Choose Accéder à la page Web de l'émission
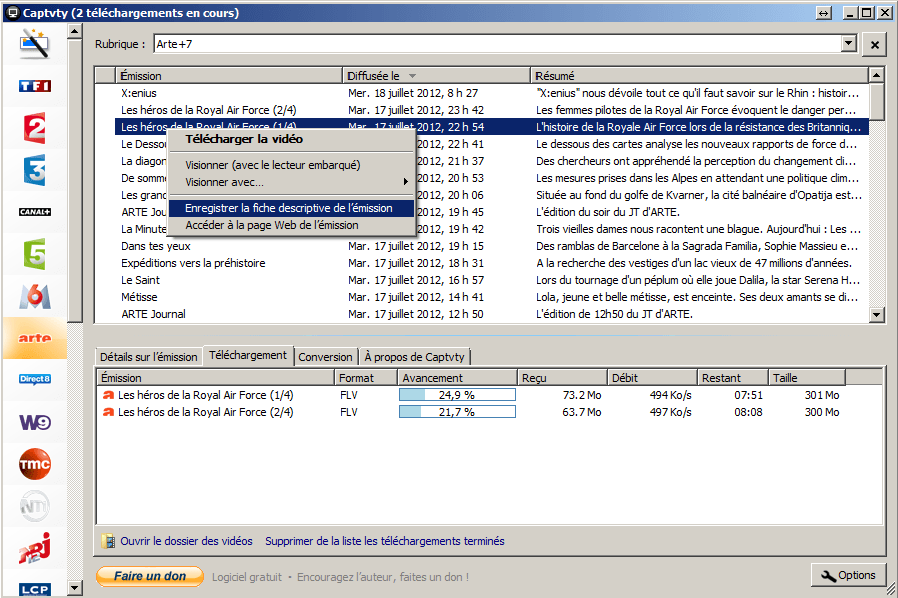The width and height of the screenshot is (898, 598). tap(292, 225)
